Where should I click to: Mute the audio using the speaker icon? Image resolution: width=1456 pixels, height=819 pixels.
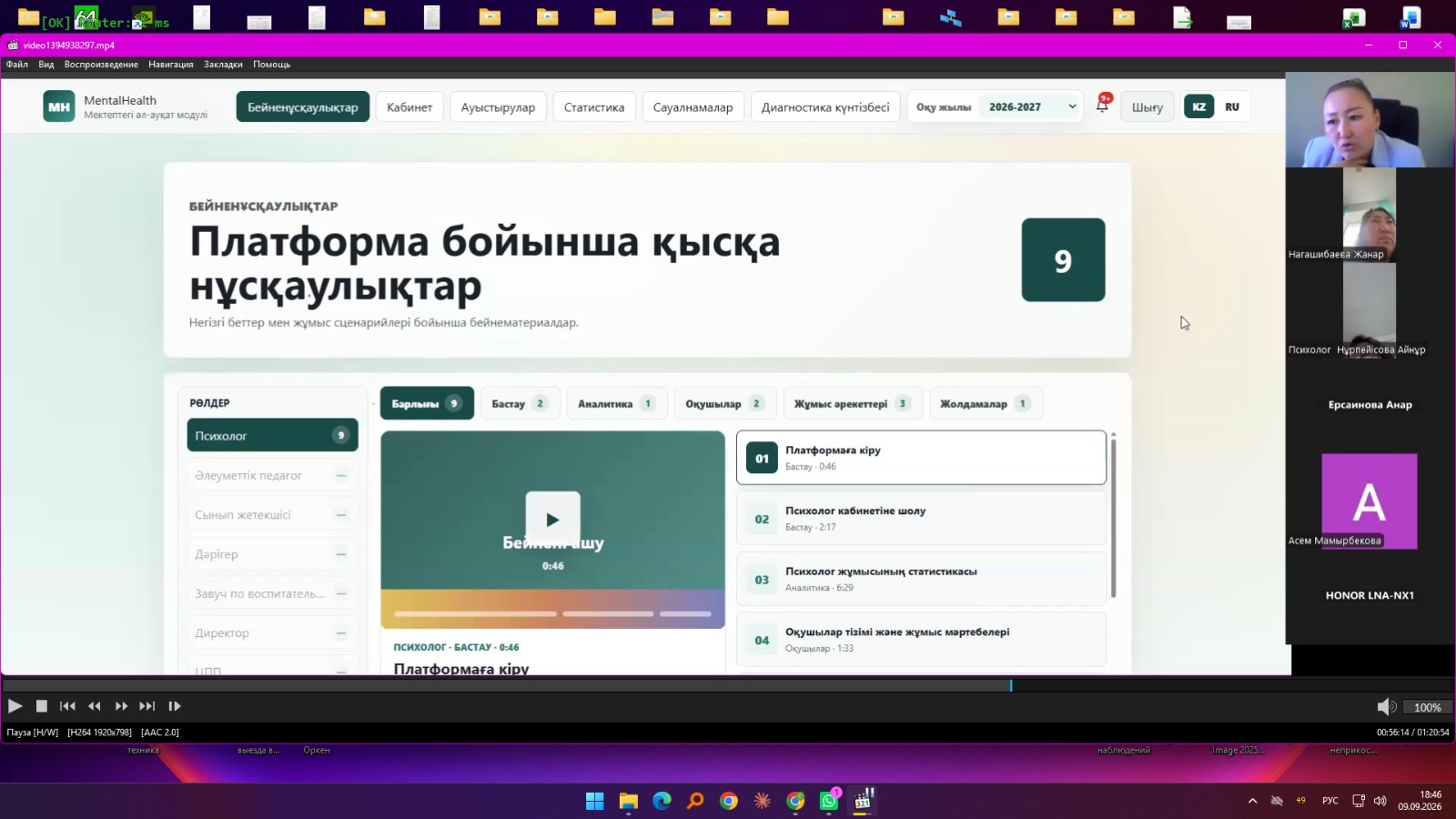[x=1386, y=707]
